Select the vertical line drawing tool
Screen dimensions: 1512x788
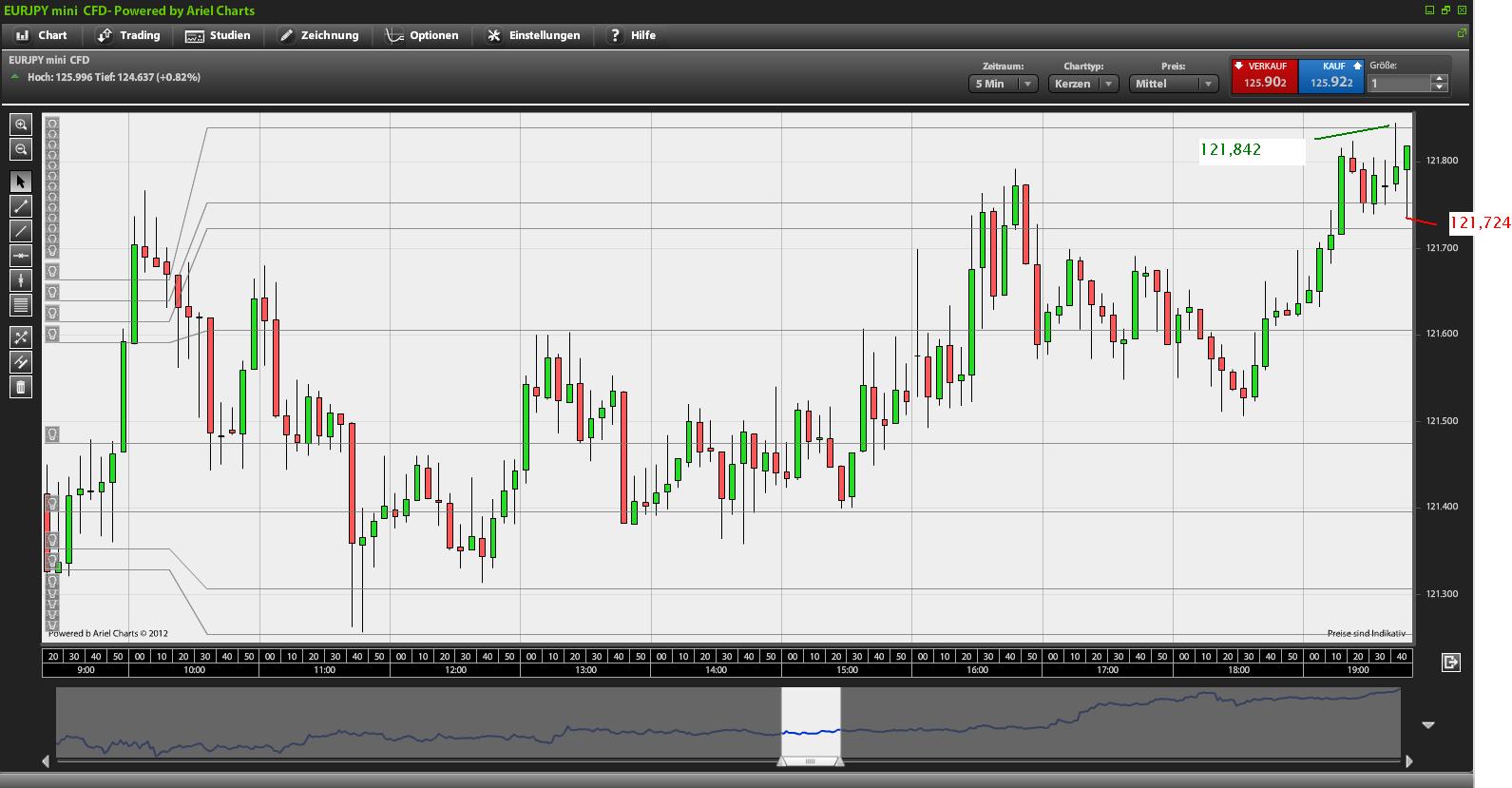click(21, 280)
